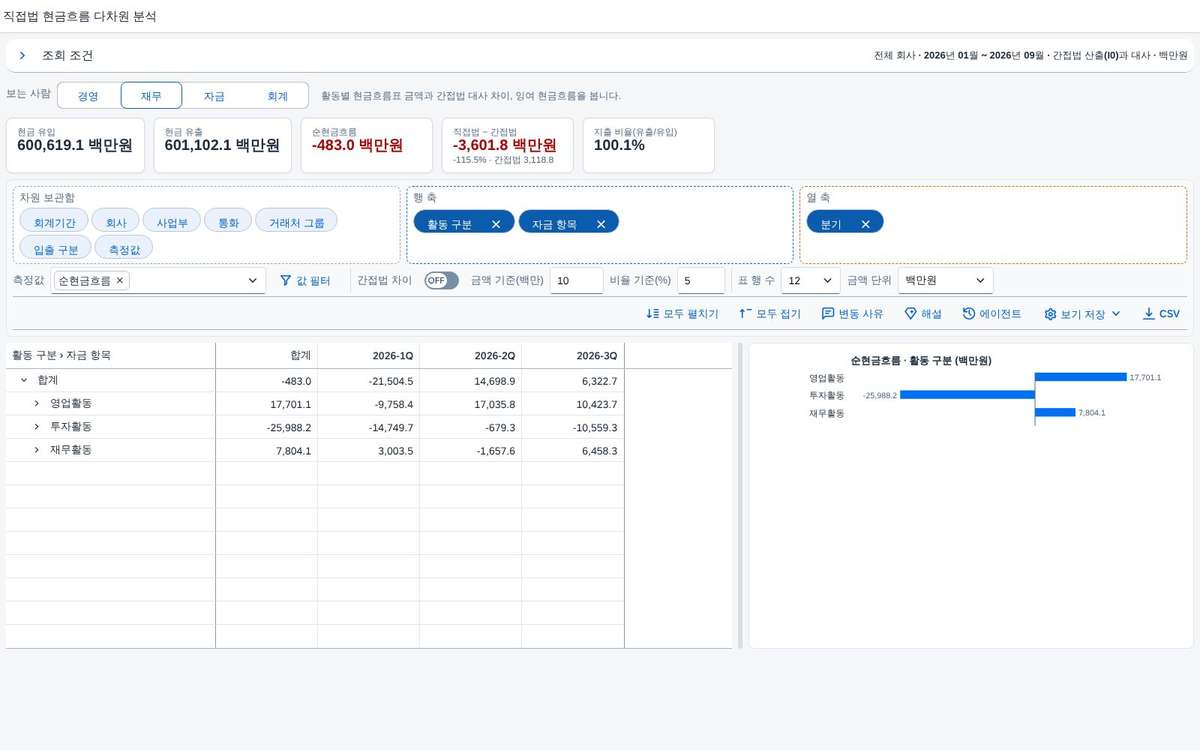Viewport: 1200px width, 750px height.
Task: Click the 투자활동 chart bar
Action: [x=967, y=395]
